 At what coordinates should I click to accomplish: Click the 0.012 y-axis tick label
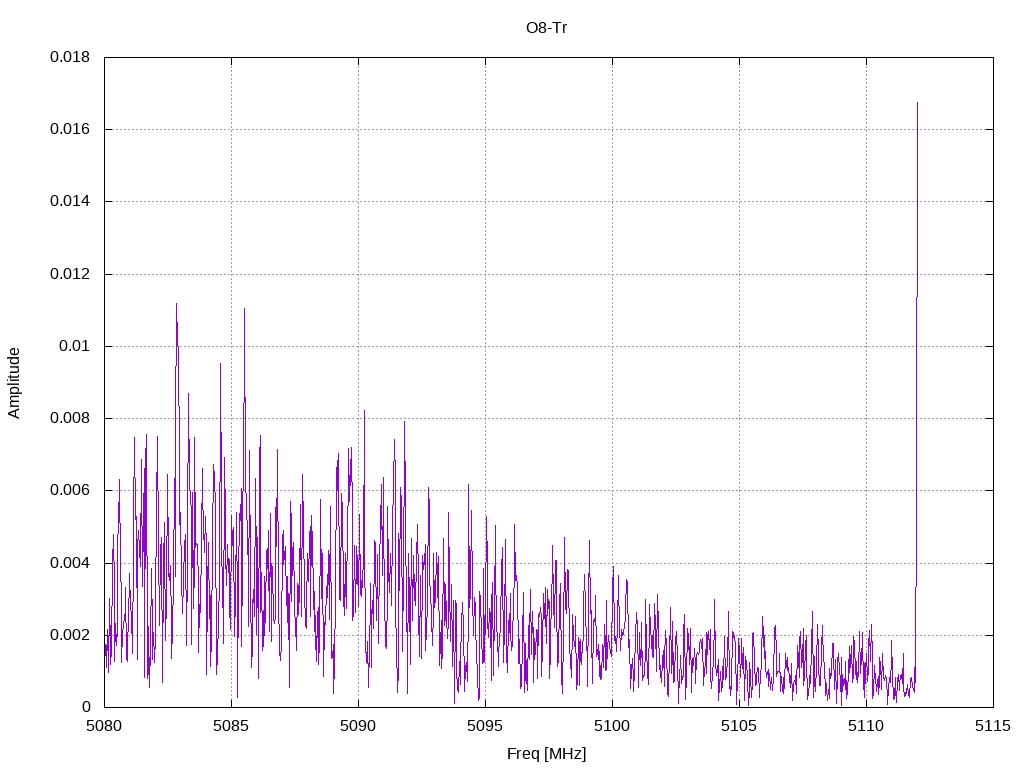[70, 274]
